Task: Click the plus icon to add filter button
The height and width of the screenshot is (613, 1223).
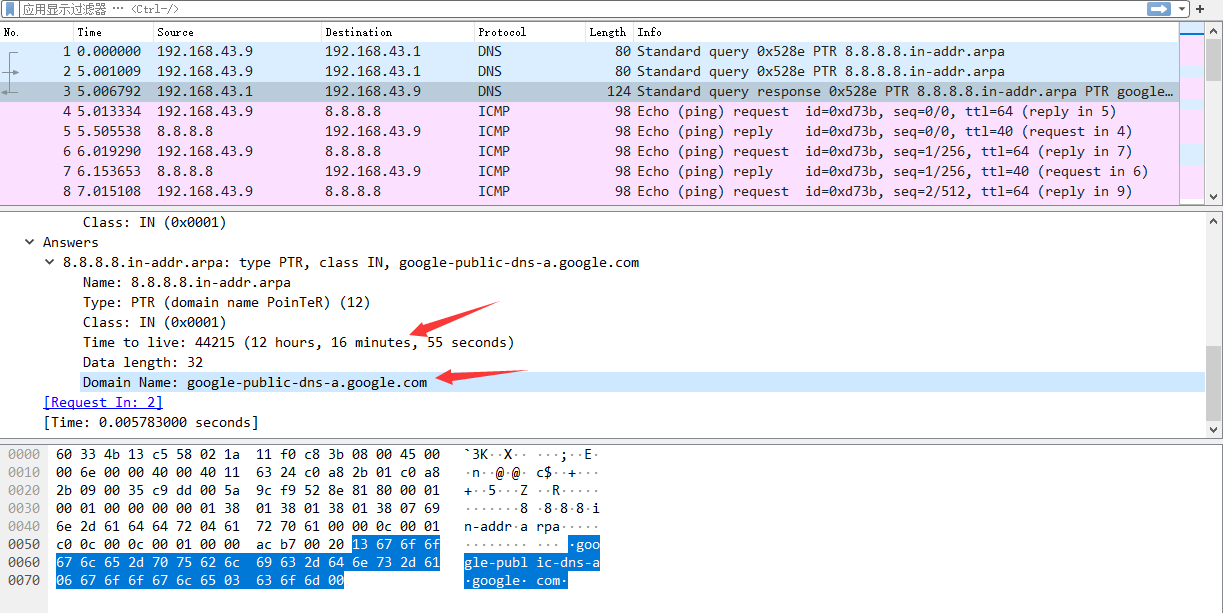Action: tap(1200, 9)
